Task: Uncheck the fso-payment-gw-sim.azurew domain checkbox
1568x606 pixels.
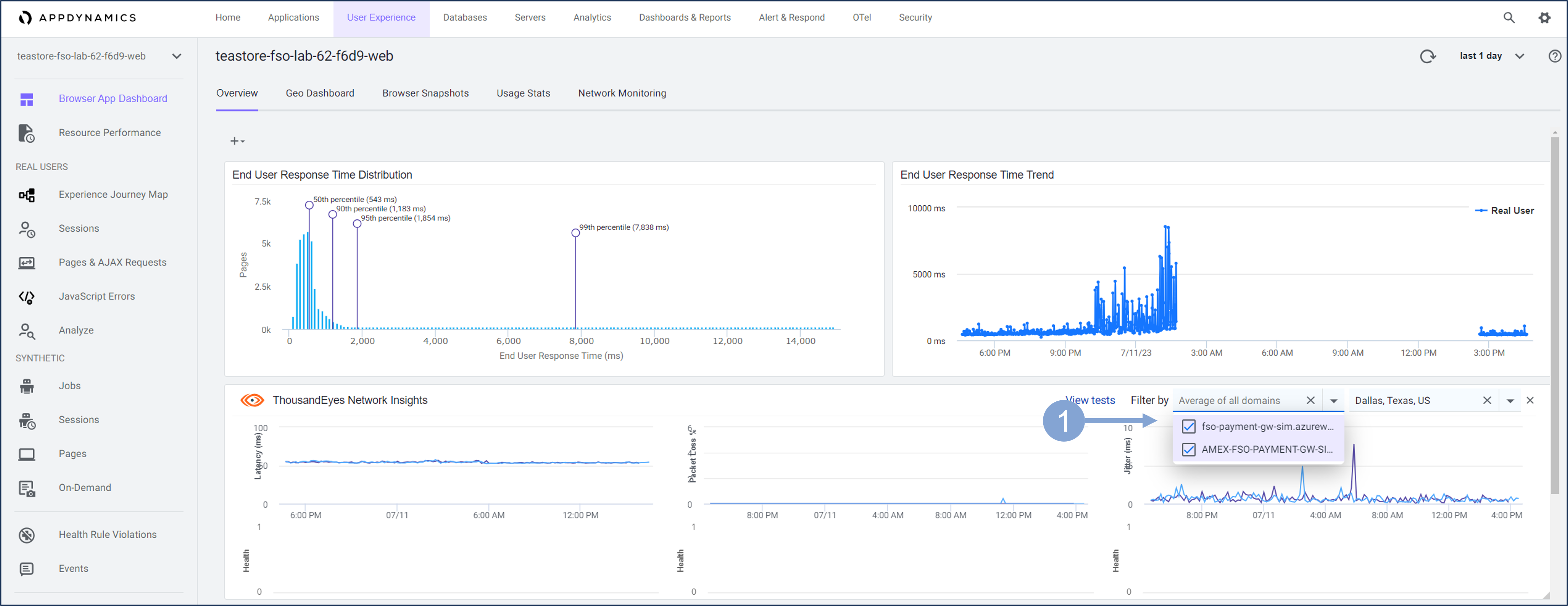Action: pyautogui.click(x=1188, y=426)
